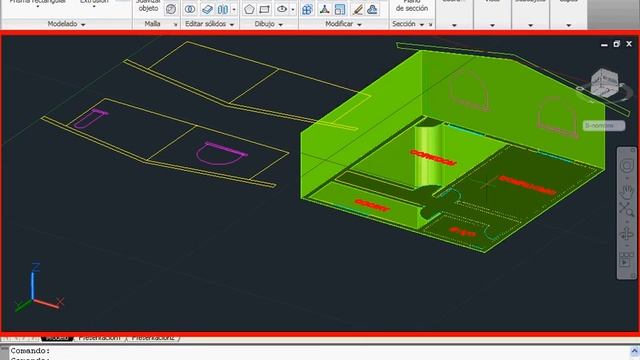This screenshot has width=640, height=360.
Task: Select the COMEDOR red text label in model
Action: 433,158
